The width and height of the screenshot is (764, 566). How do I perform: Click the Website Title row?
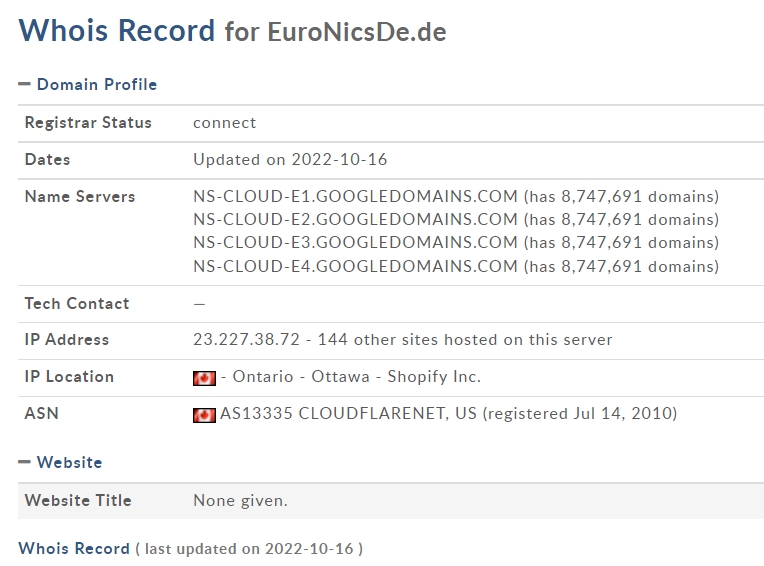391,501
